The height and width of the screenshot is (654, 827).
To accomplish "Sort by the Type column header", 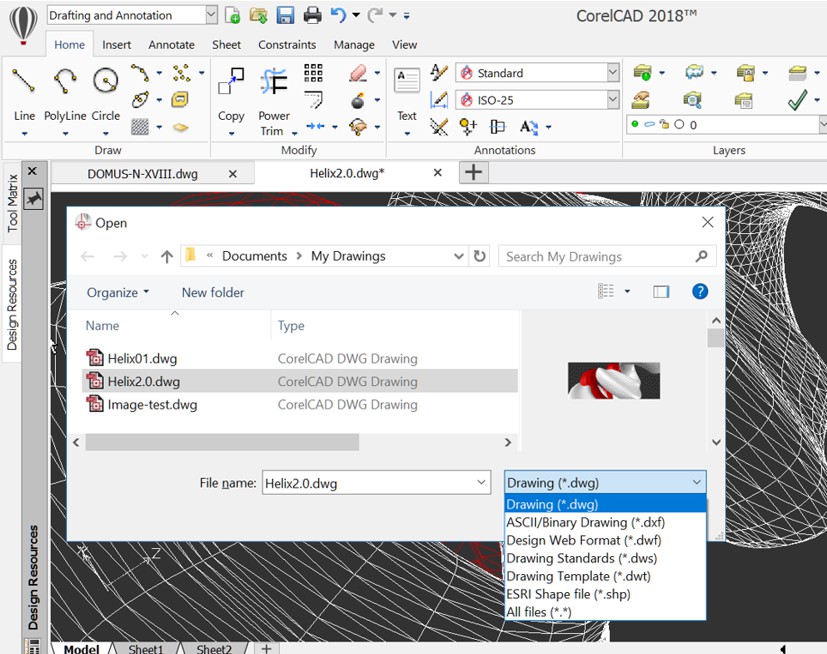I will (291, 325).
